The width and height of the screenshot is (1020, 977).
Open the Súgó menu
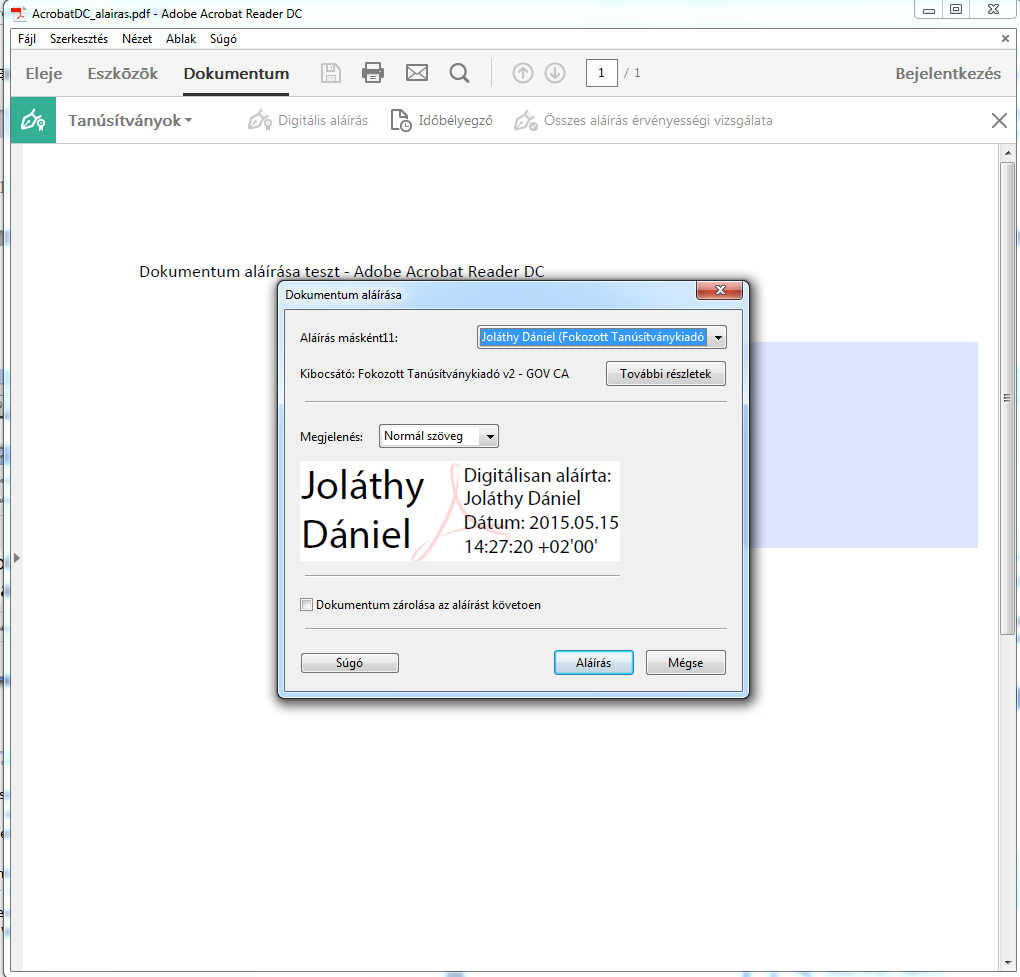click(223, 39)
